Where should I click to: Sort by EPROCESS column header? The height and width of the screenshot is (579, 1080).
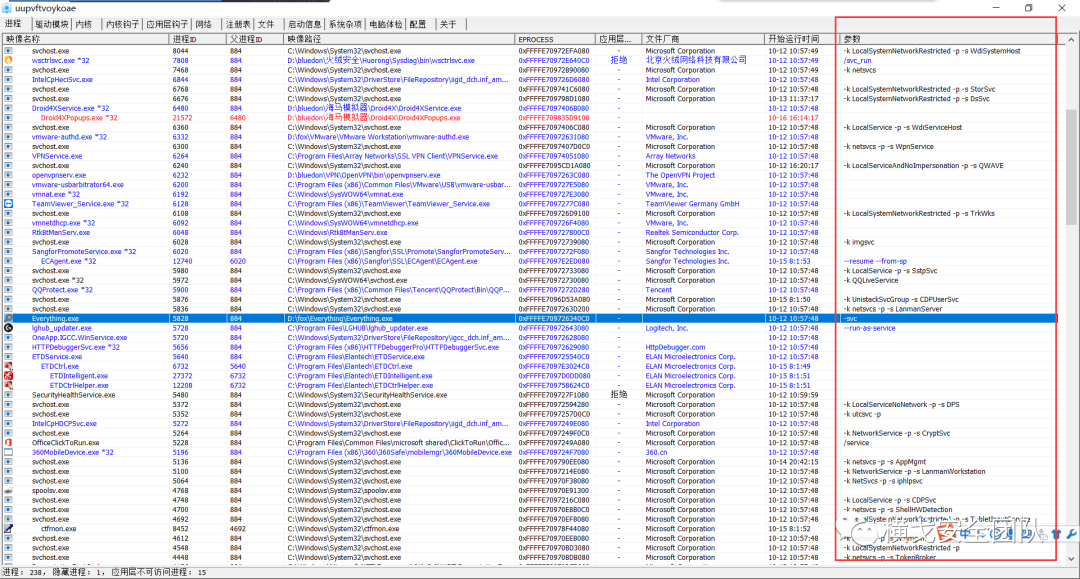[555, 39]
